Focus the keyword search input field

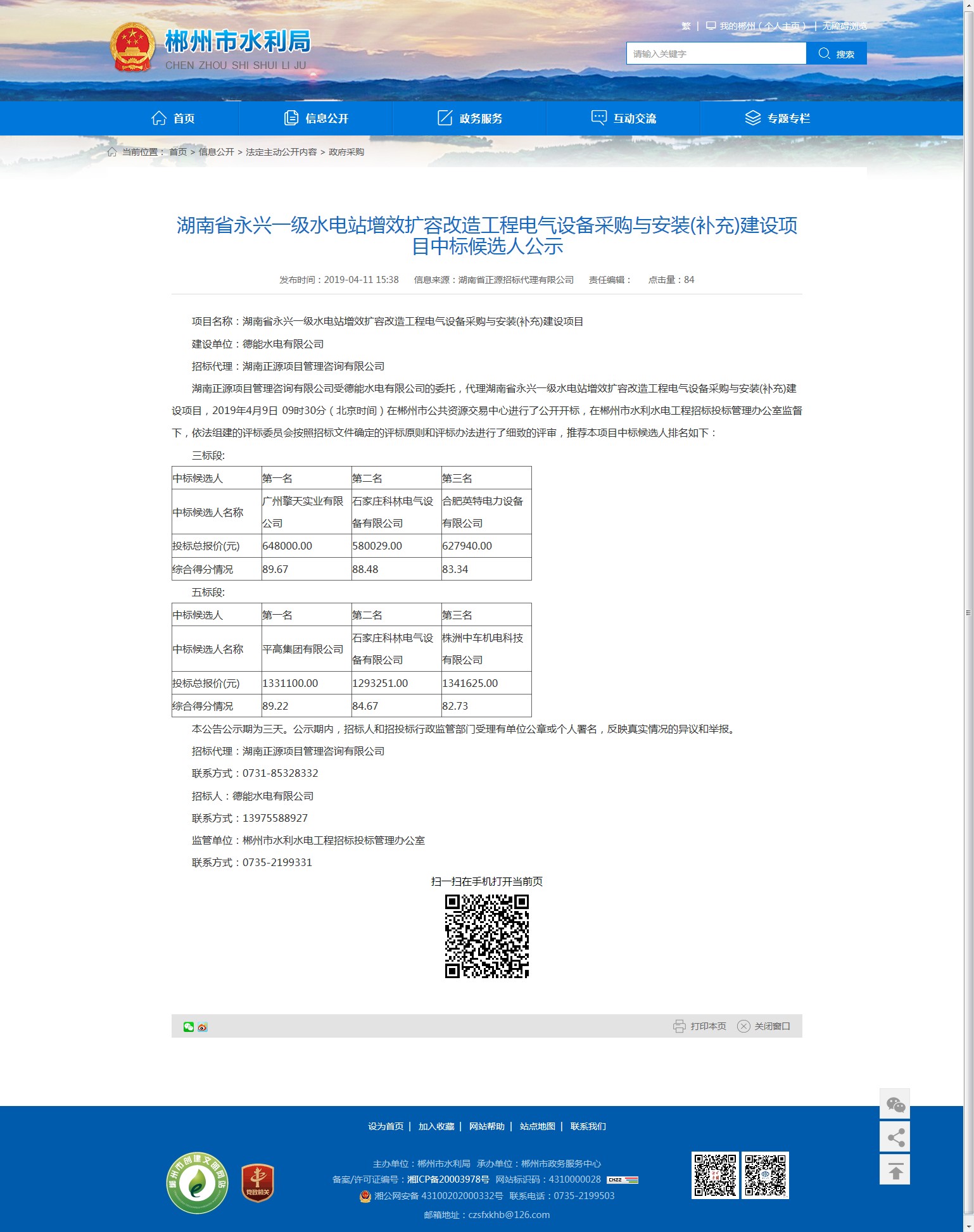(x=716, y=54)
